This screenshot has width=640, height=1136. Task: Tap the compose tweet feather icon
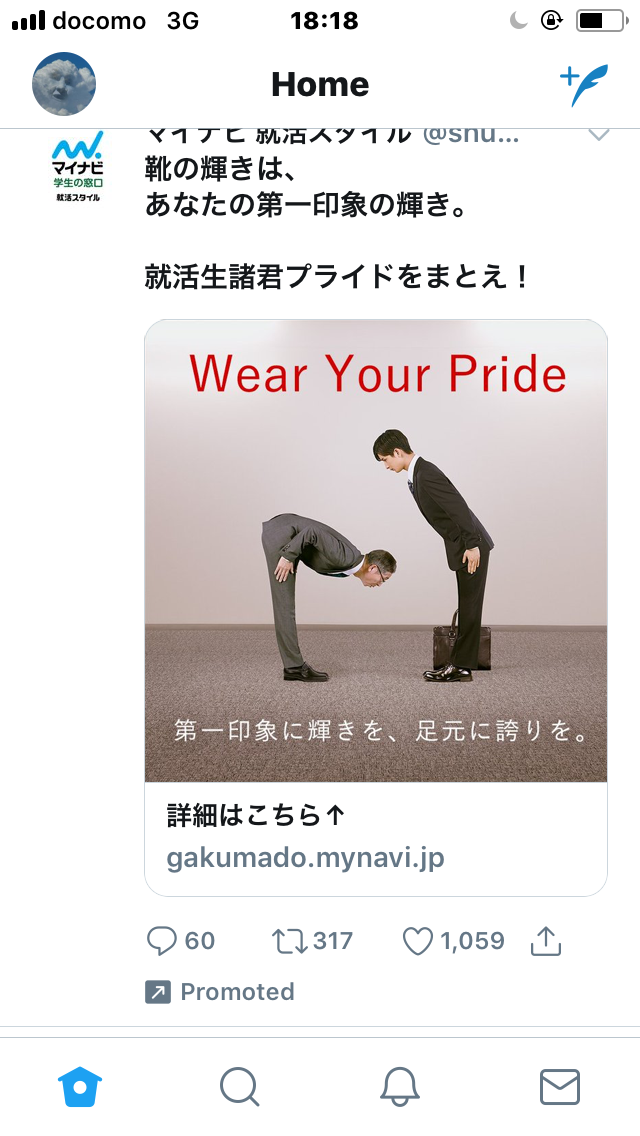click(x=584, y=85)
